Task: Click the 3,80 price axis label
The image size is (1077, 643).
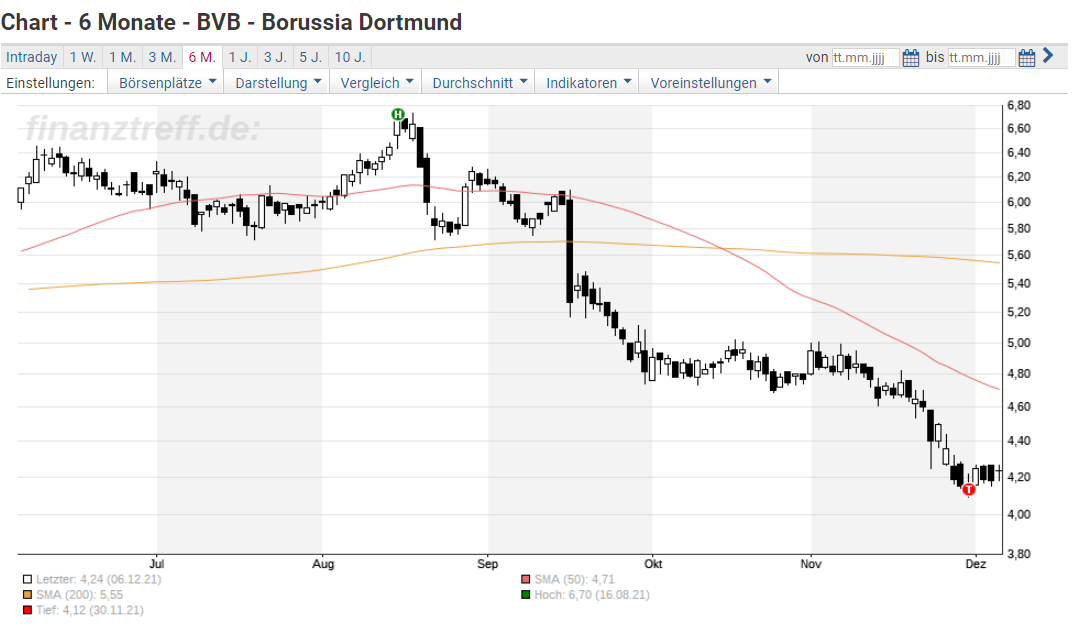Action: [1019, 554]
